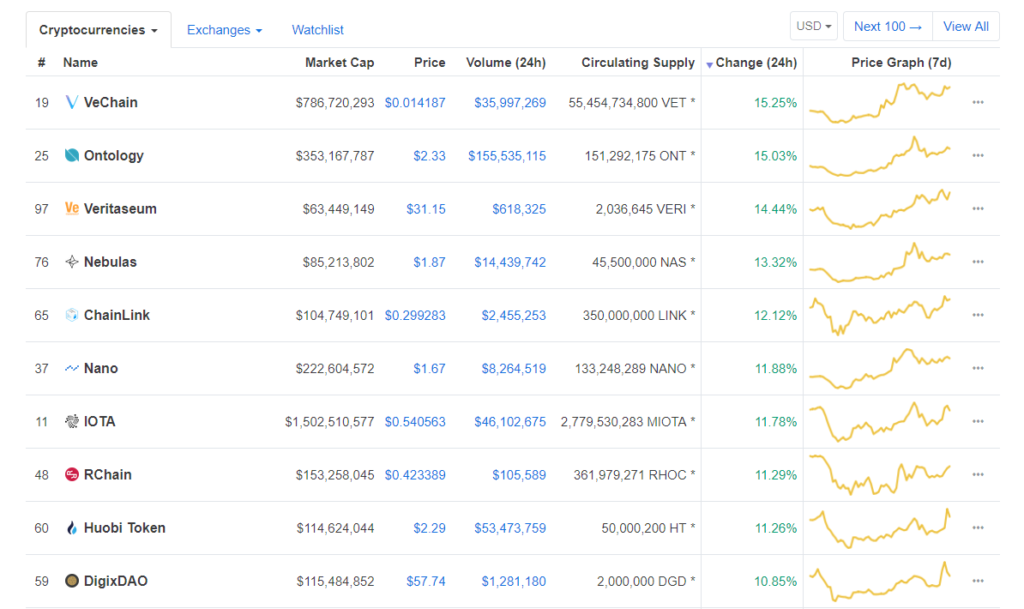Click the DigixDAO coin logo icon
The height and width of the screenshot is (609, 1024).
(x=72, y=581)
